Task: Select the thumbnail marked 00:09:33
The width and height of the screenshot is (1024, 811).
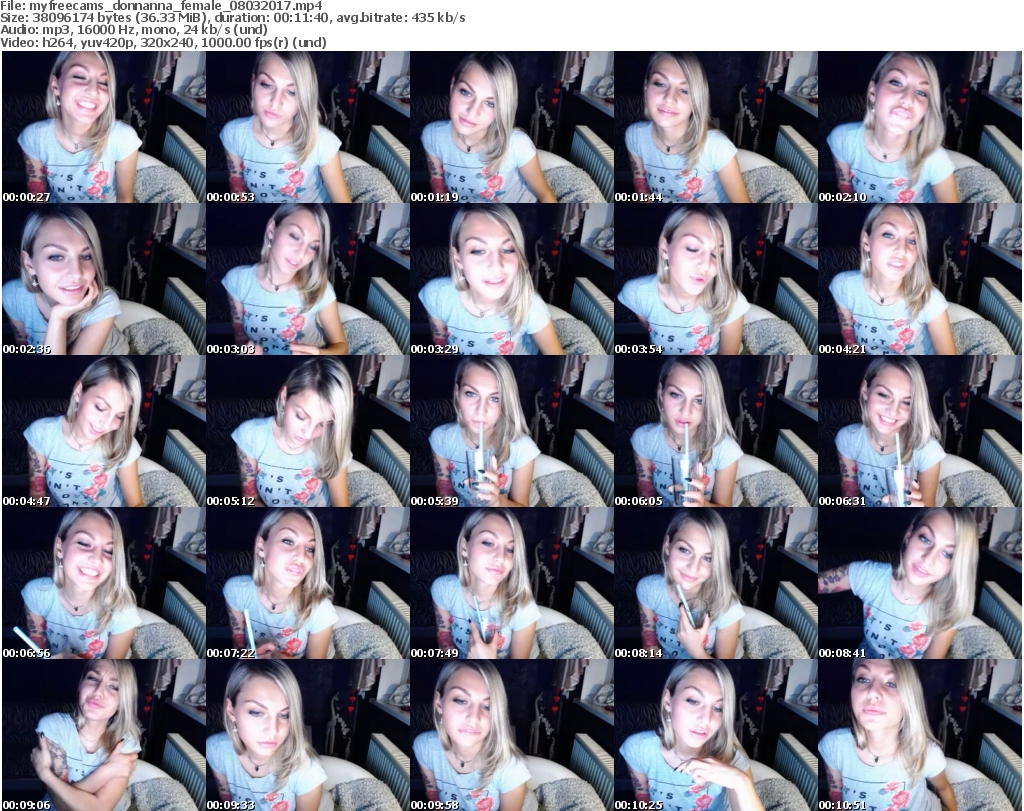Action: coord(308,735)
